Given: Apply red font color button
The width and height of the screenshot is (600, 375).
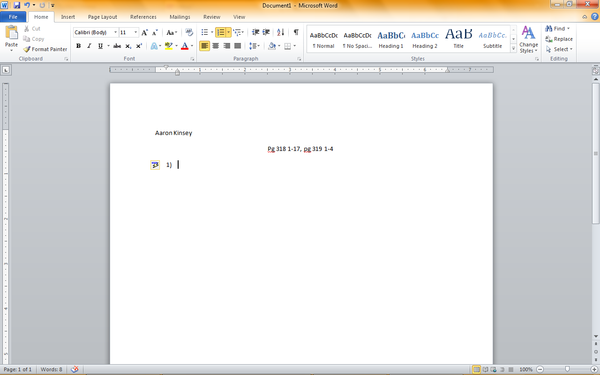Looking at the screenshot, I should [185, 46].
